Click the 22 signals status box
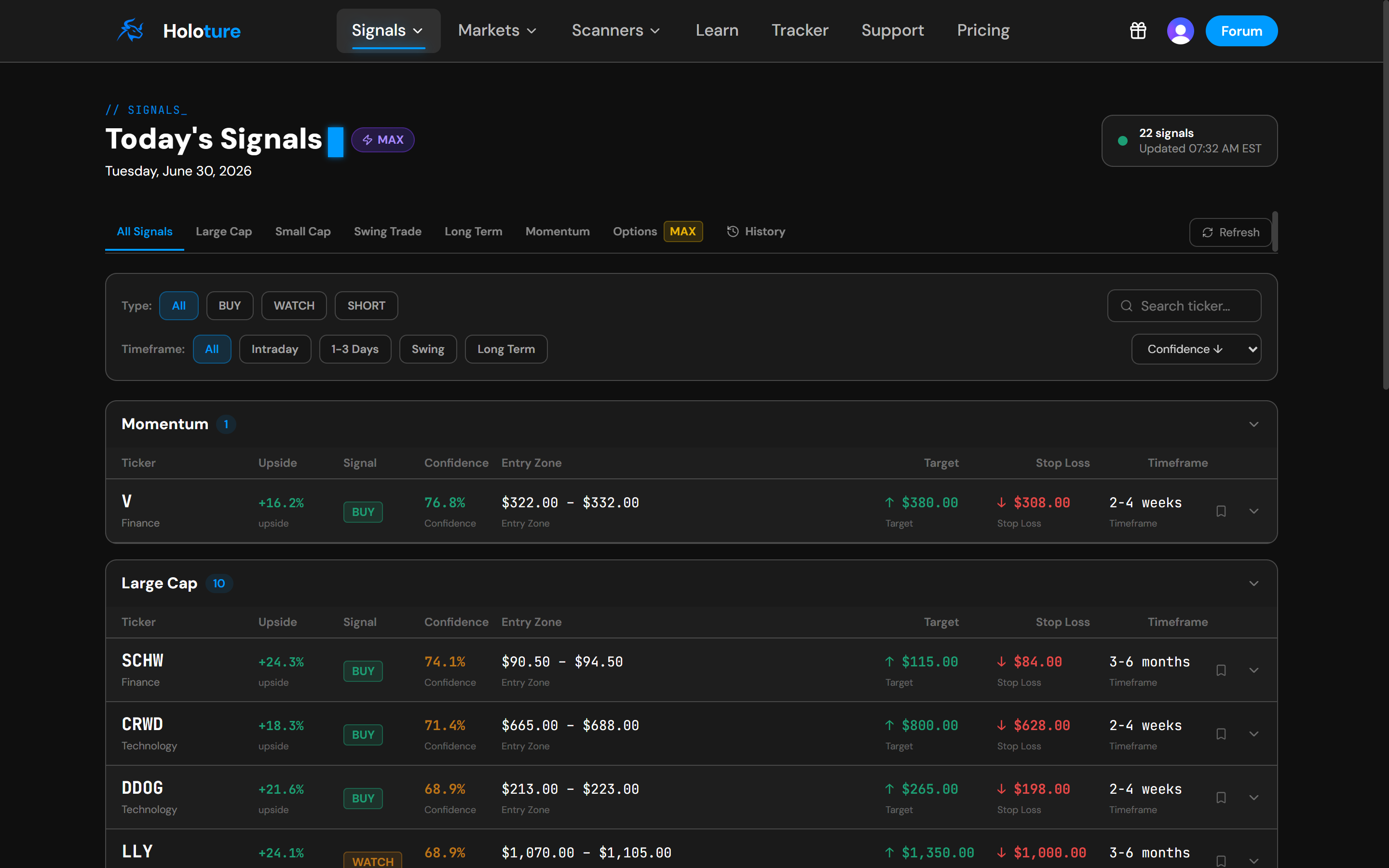Image resolution: width=1389 pixels, height=868 pixels. click(1189, 141)
